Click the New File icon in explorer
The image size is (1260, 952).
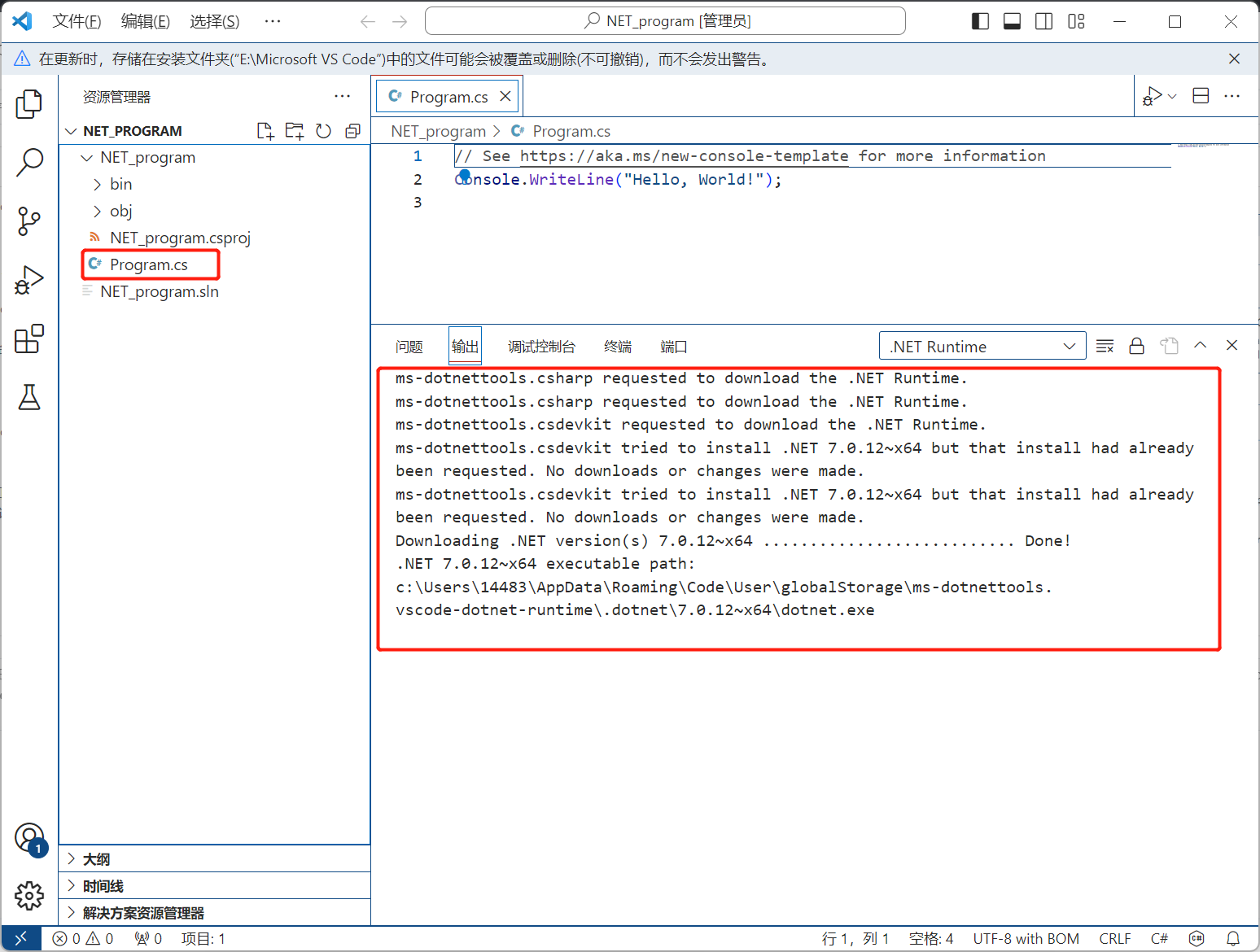tap(265, 131)
